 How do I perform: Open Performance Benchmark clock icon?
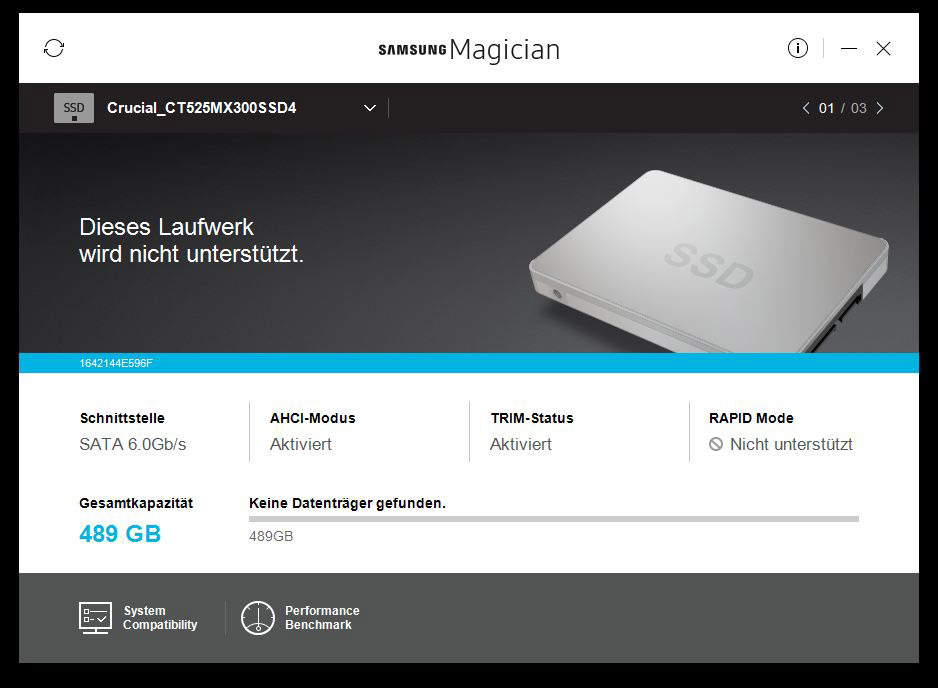coord(258,617)
